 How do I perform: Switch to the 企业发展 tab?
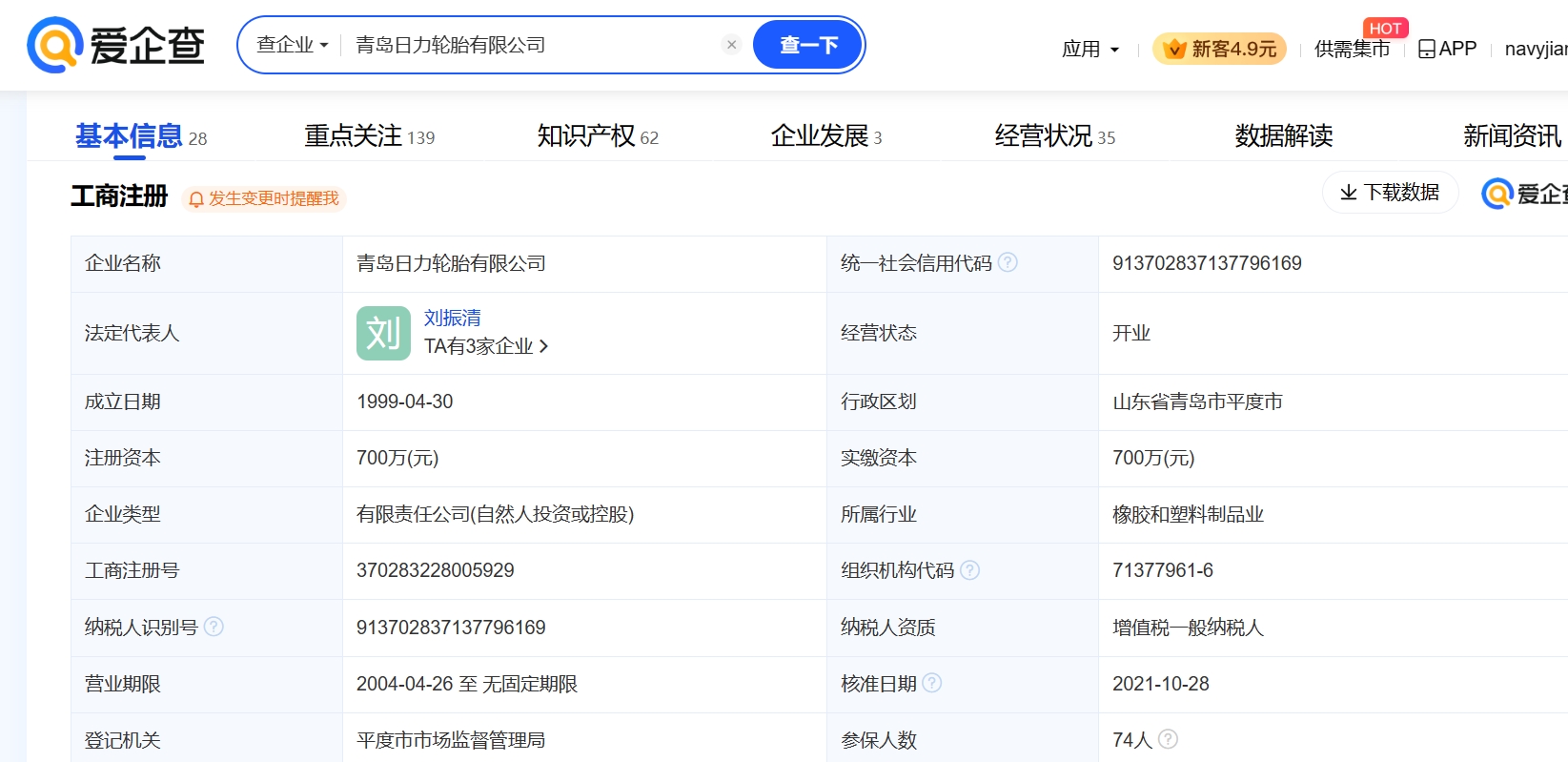pos(826,136)
